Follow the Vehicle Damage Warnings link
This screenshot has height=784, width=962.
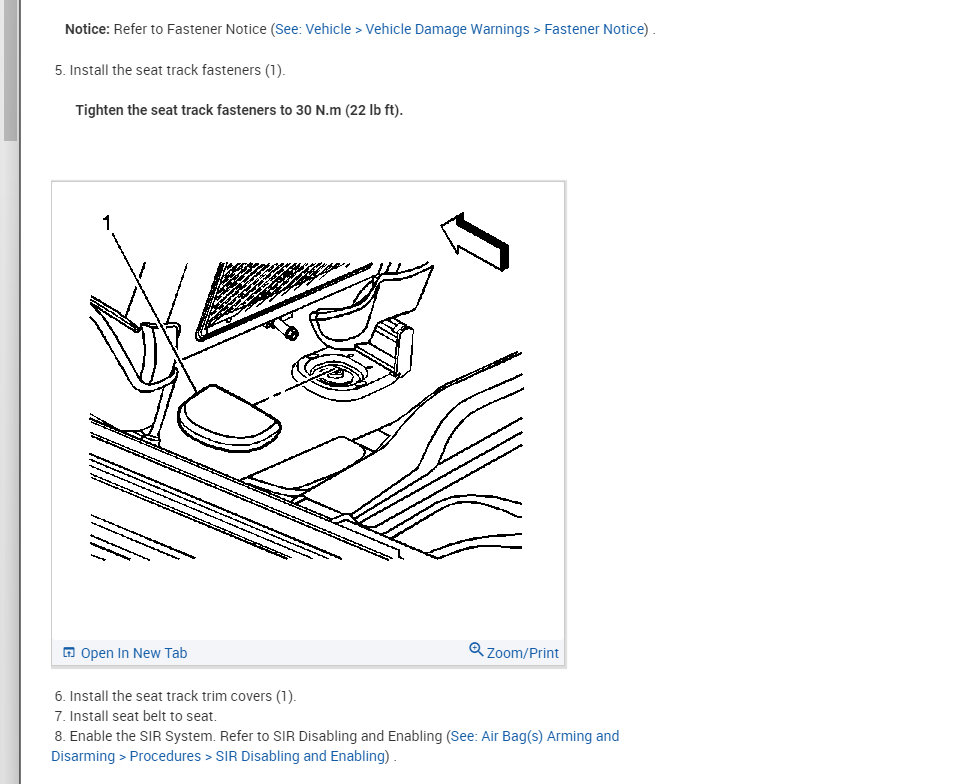click(x=447, y=29)
